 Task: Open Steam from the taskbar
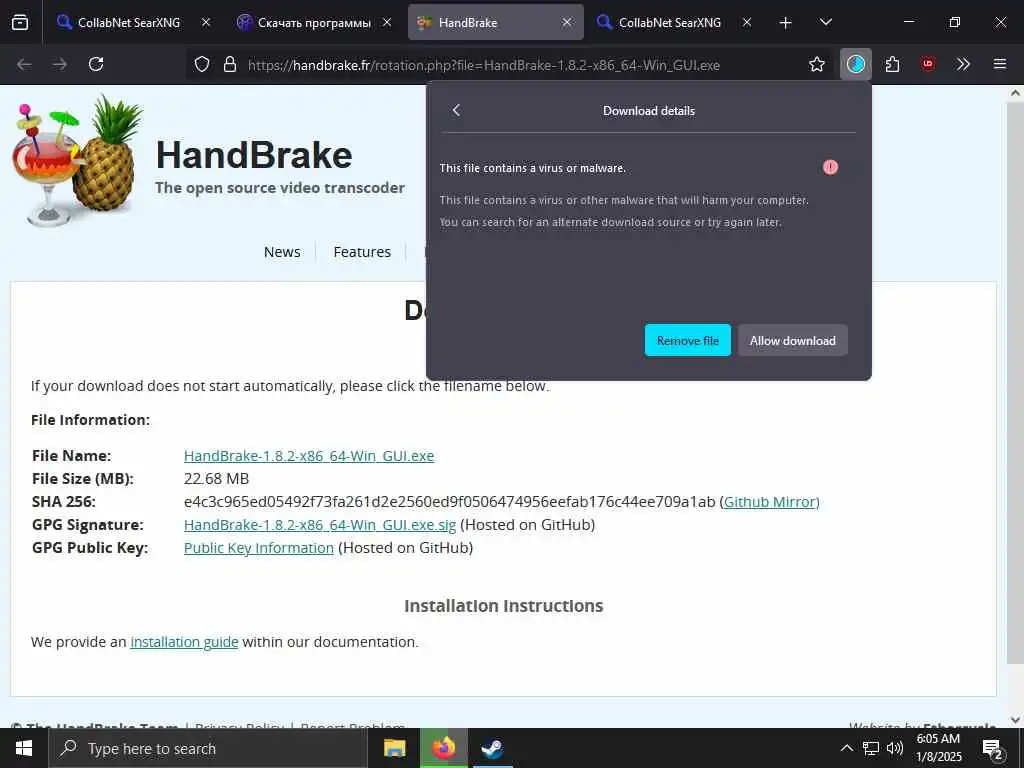point(492,748)
